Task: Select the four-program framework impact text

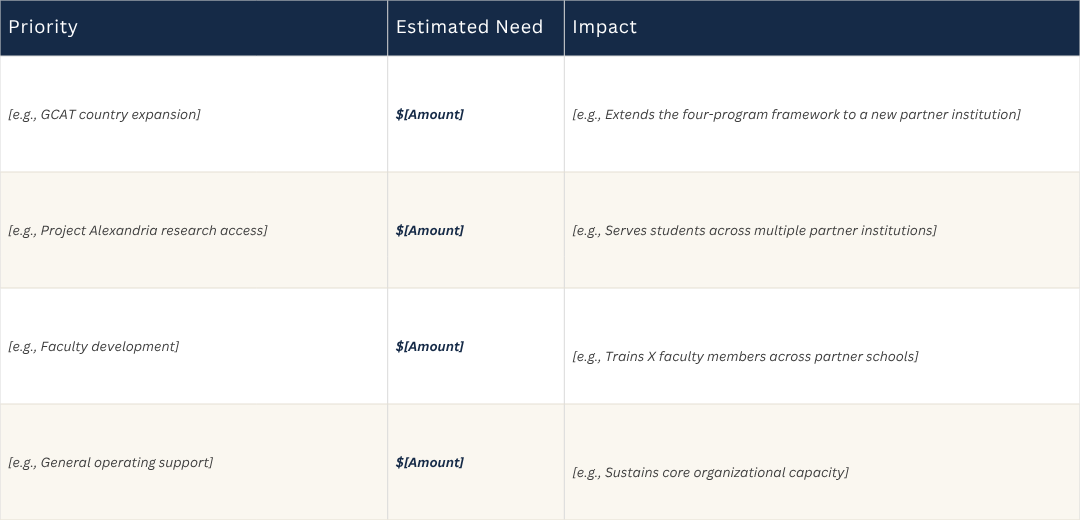Action: coord(796,114)
